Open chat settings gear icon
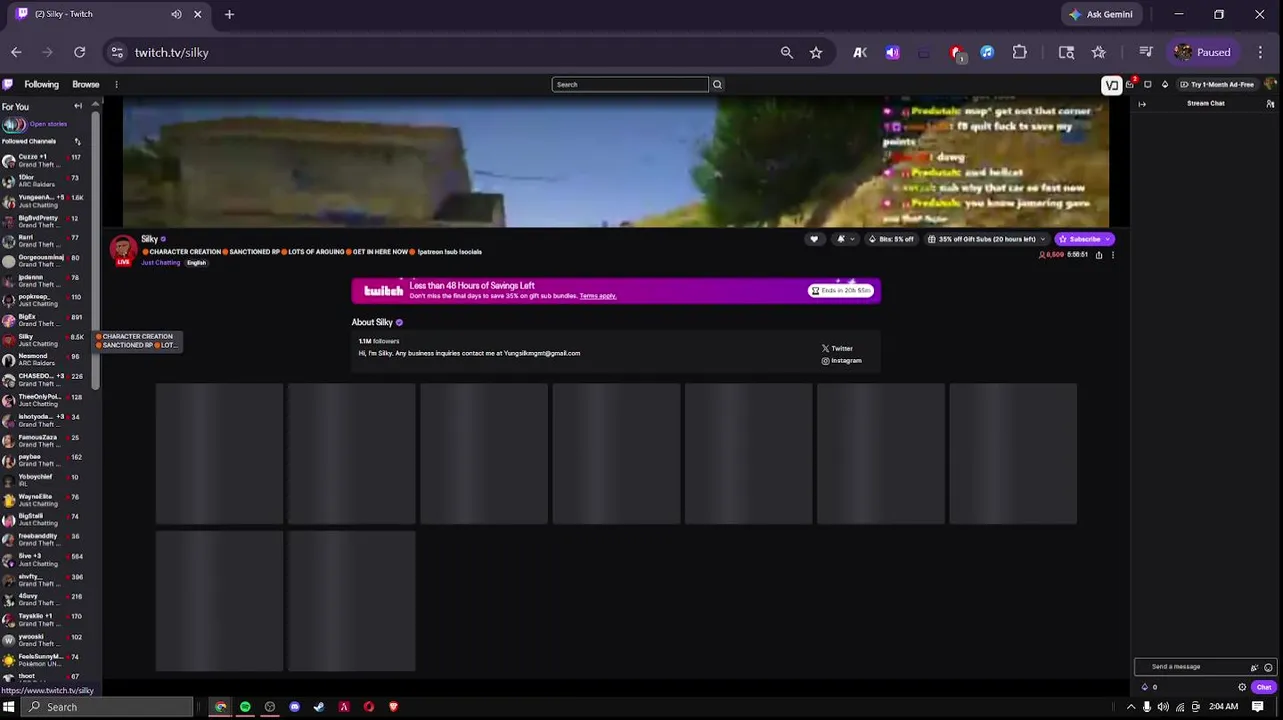Screen dimensions: 1283x720 (x=1242, y=688)
